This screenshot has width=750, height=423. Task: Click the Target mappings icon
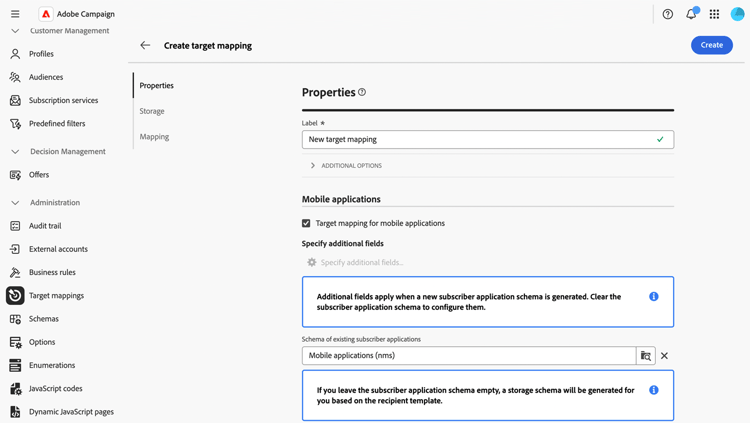tap(15, 295)
